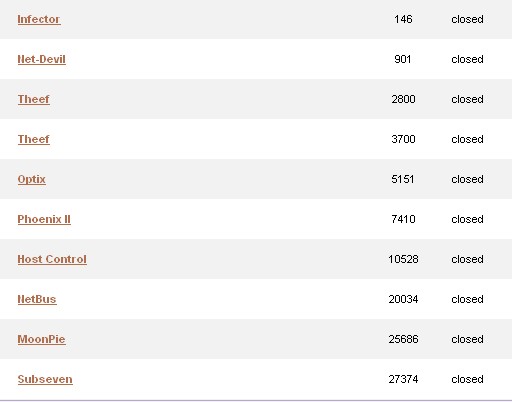Visit the Subseven link
Screen dimensions: 512x402
(45, 379)
